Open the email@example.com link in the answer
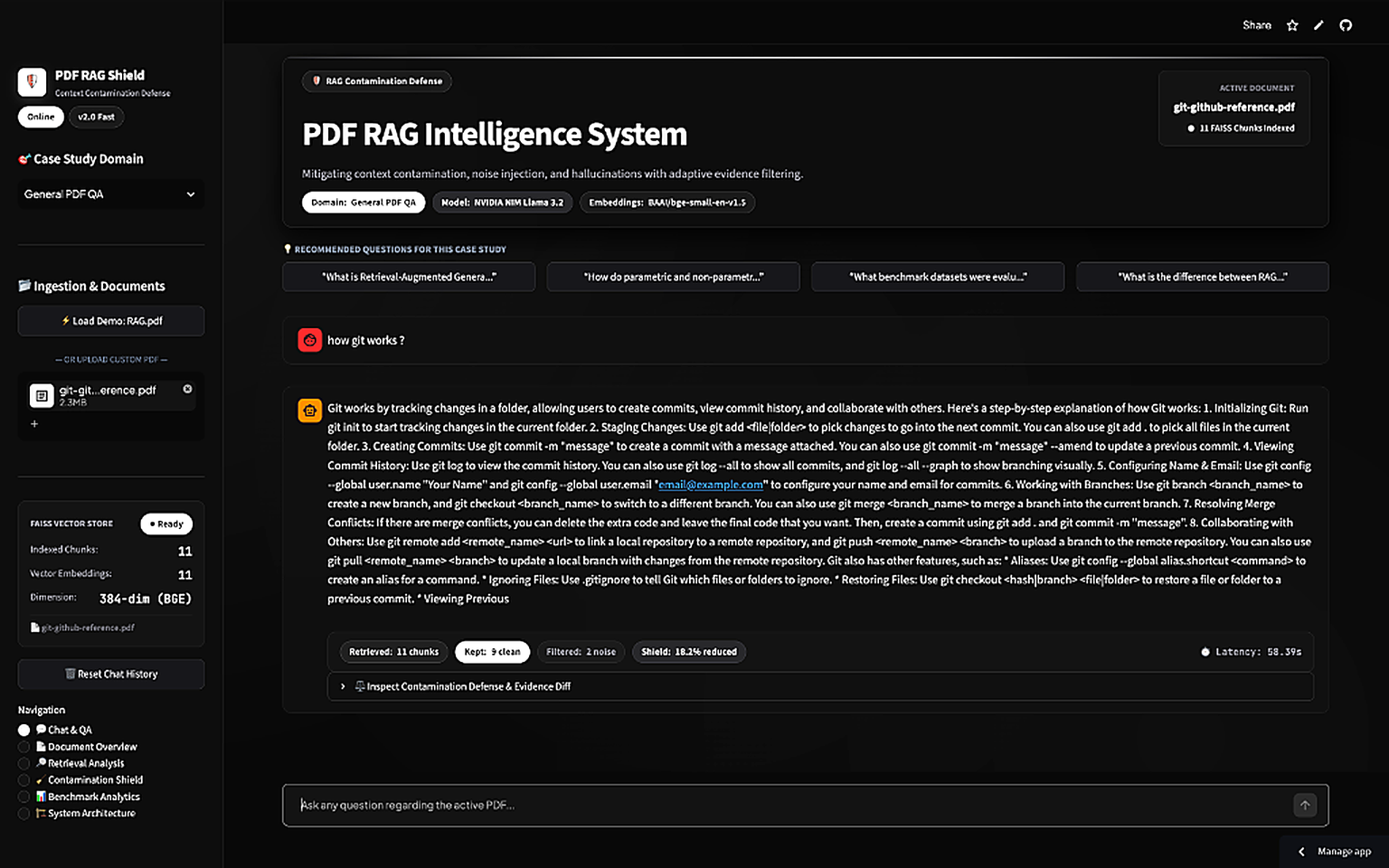This screenshot has height=868, width=1389. (711, 485)
